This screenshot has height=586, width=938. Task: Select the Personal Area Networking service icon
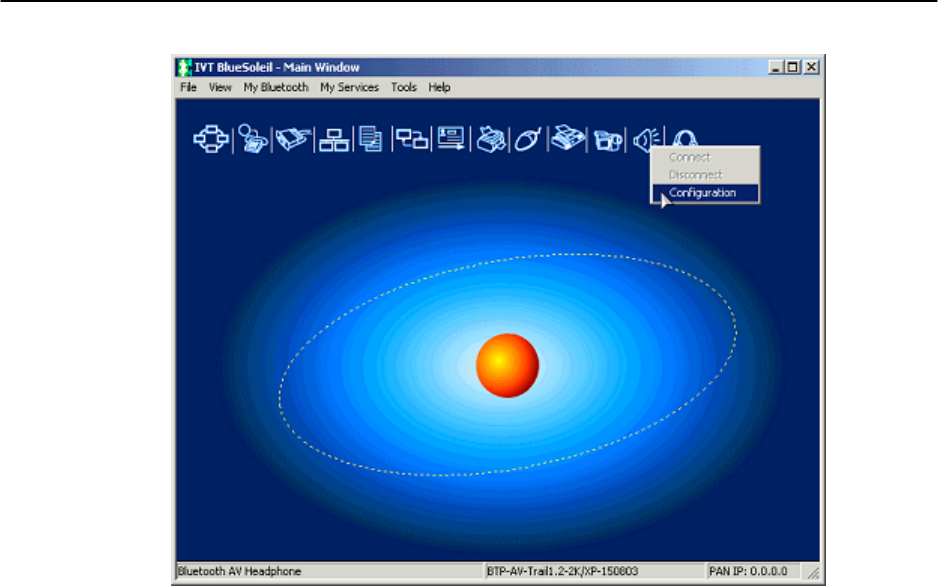point(211,139)
